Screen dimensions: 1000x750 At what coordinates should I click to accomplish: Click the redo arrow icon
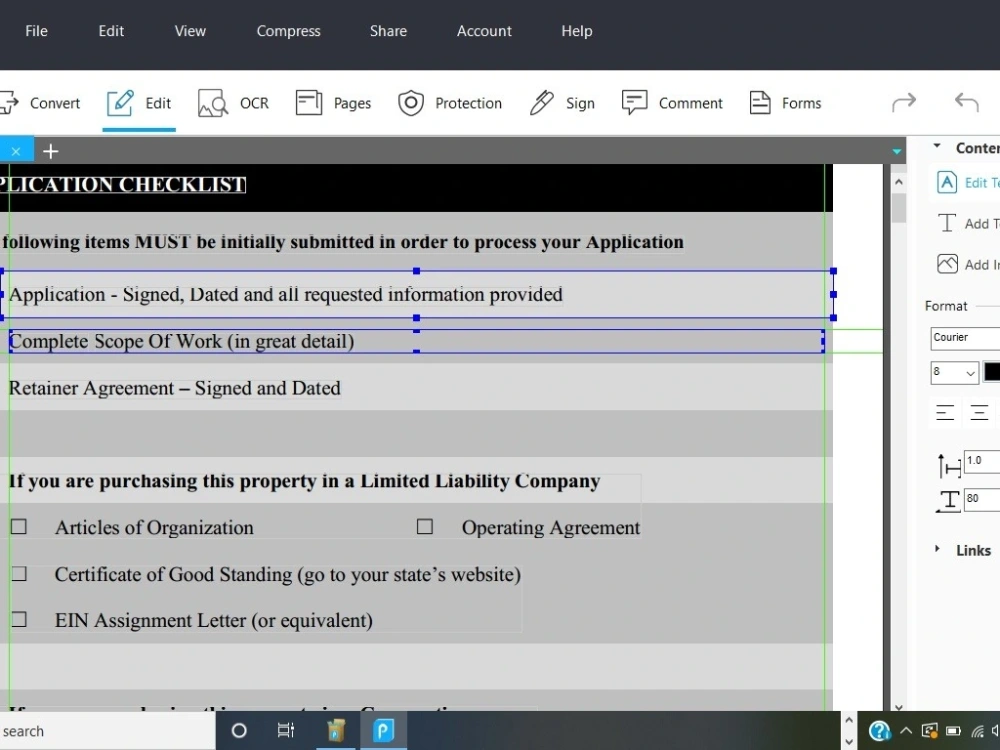[904, 102]
